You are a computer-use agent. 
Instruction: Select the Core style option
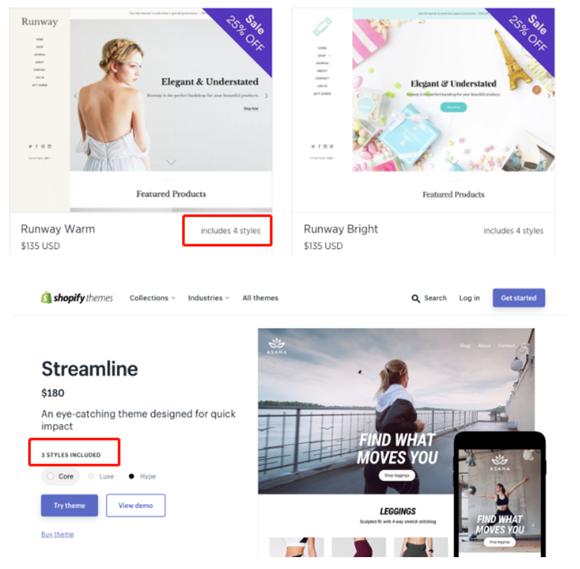tap(61, 477)
